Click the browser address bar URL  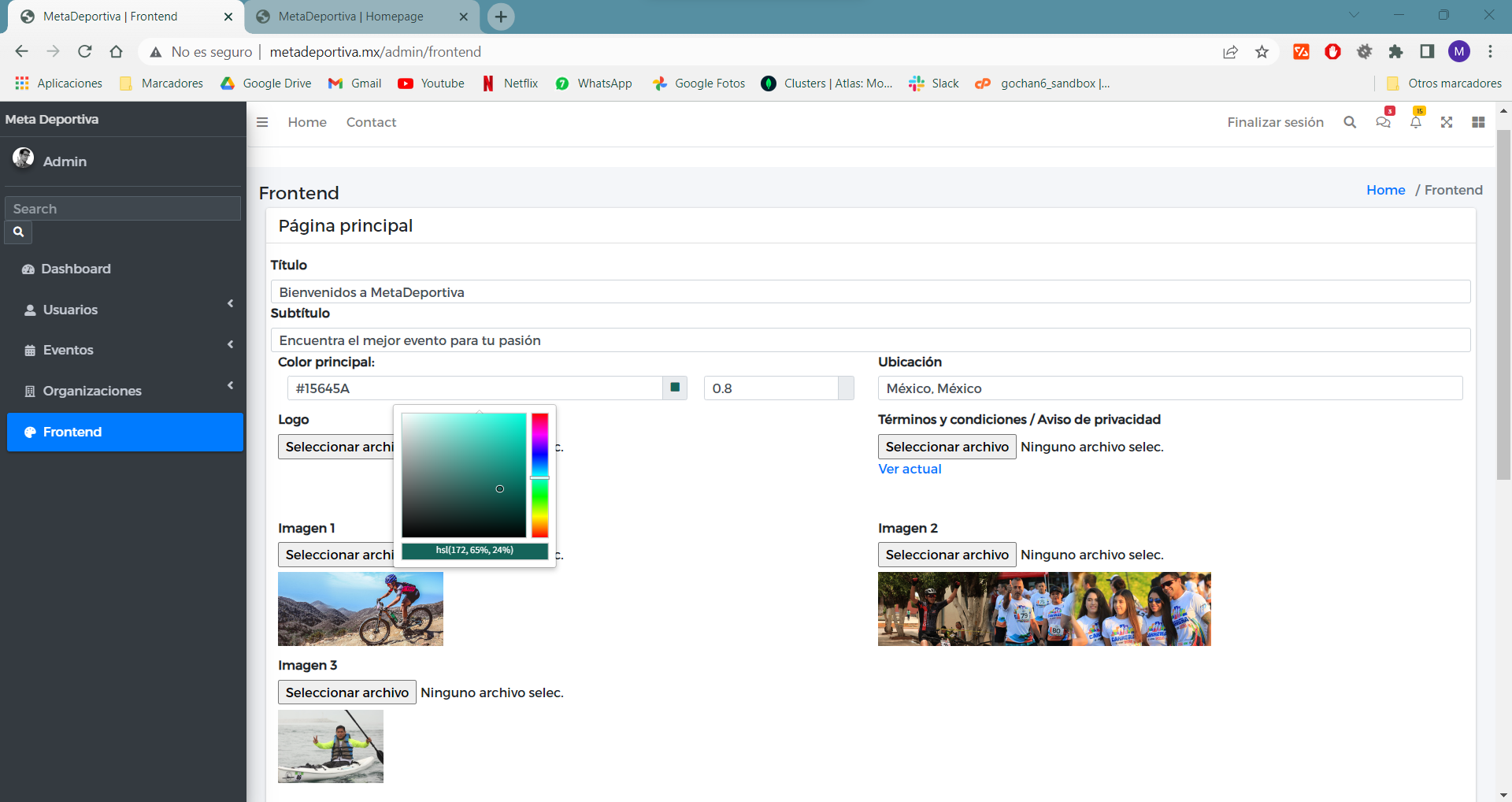point(376,52)
